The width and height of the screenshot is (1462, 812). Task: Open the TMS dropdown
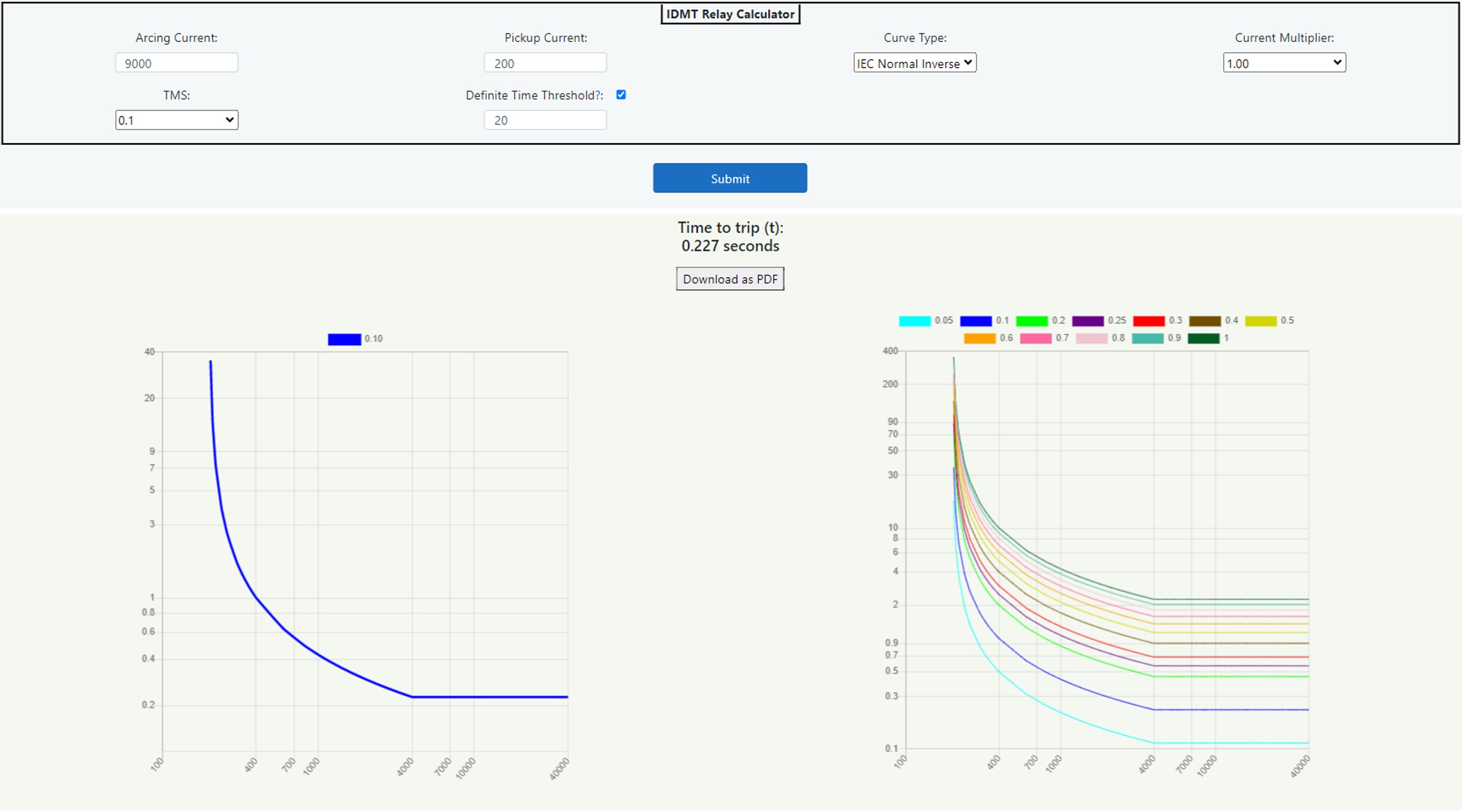(177, 120)
